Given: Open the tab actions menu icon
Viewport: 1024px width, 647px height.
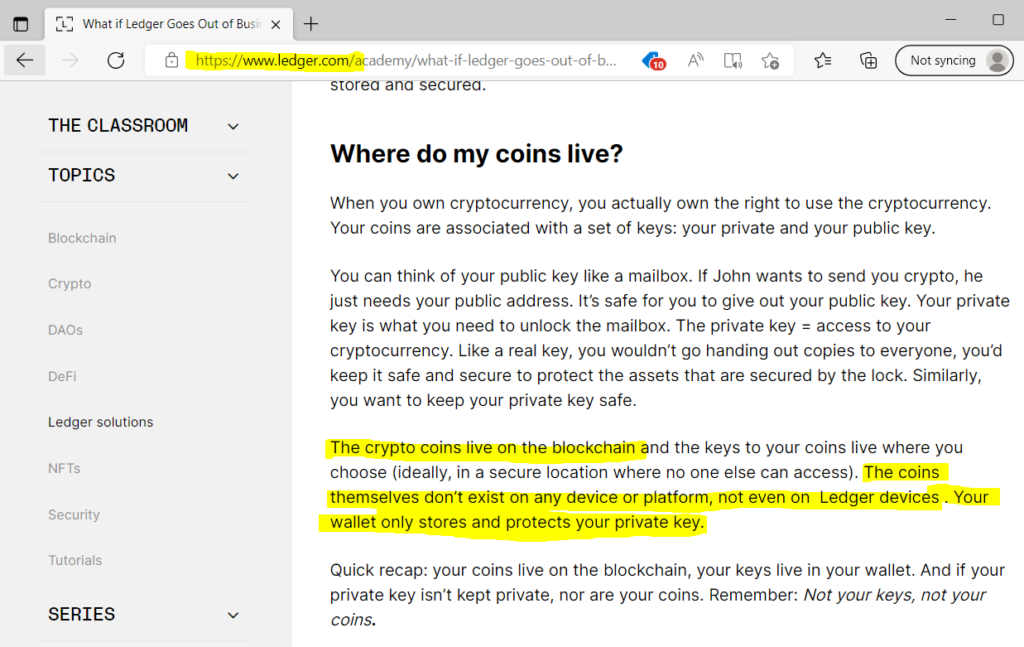Looking at the screenshot, I should click(21, 24).
